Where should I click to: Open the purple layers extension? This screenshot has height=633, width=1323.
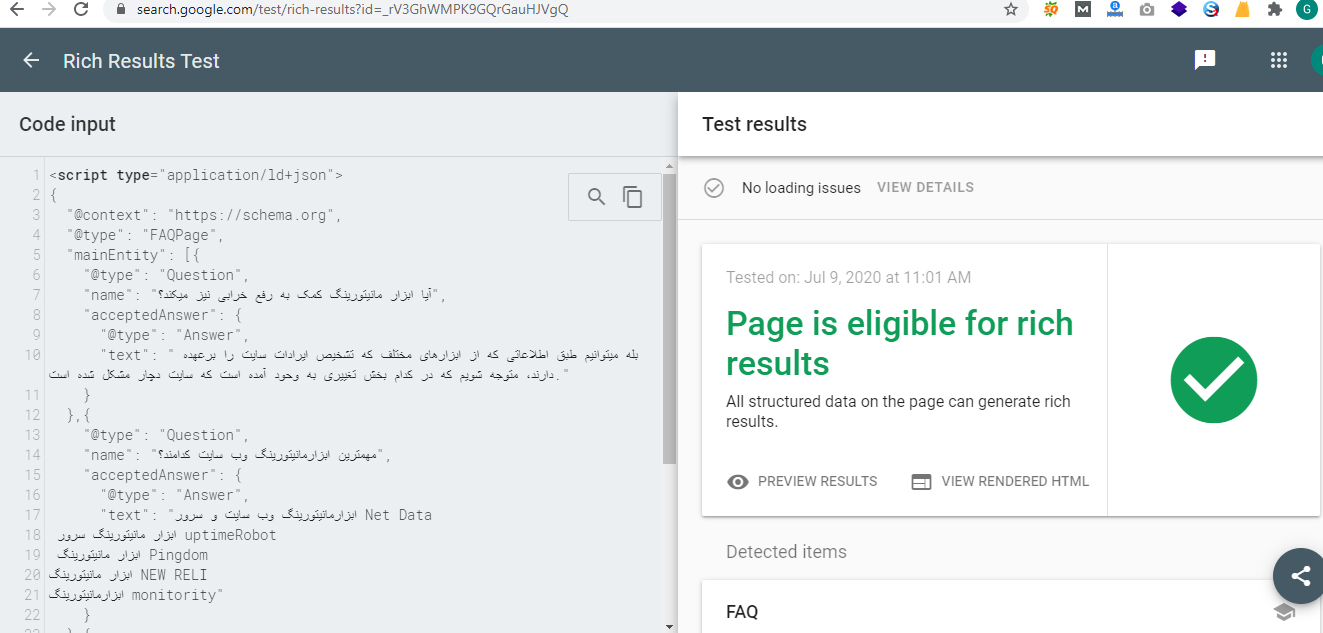click(x=1179, y=9)
